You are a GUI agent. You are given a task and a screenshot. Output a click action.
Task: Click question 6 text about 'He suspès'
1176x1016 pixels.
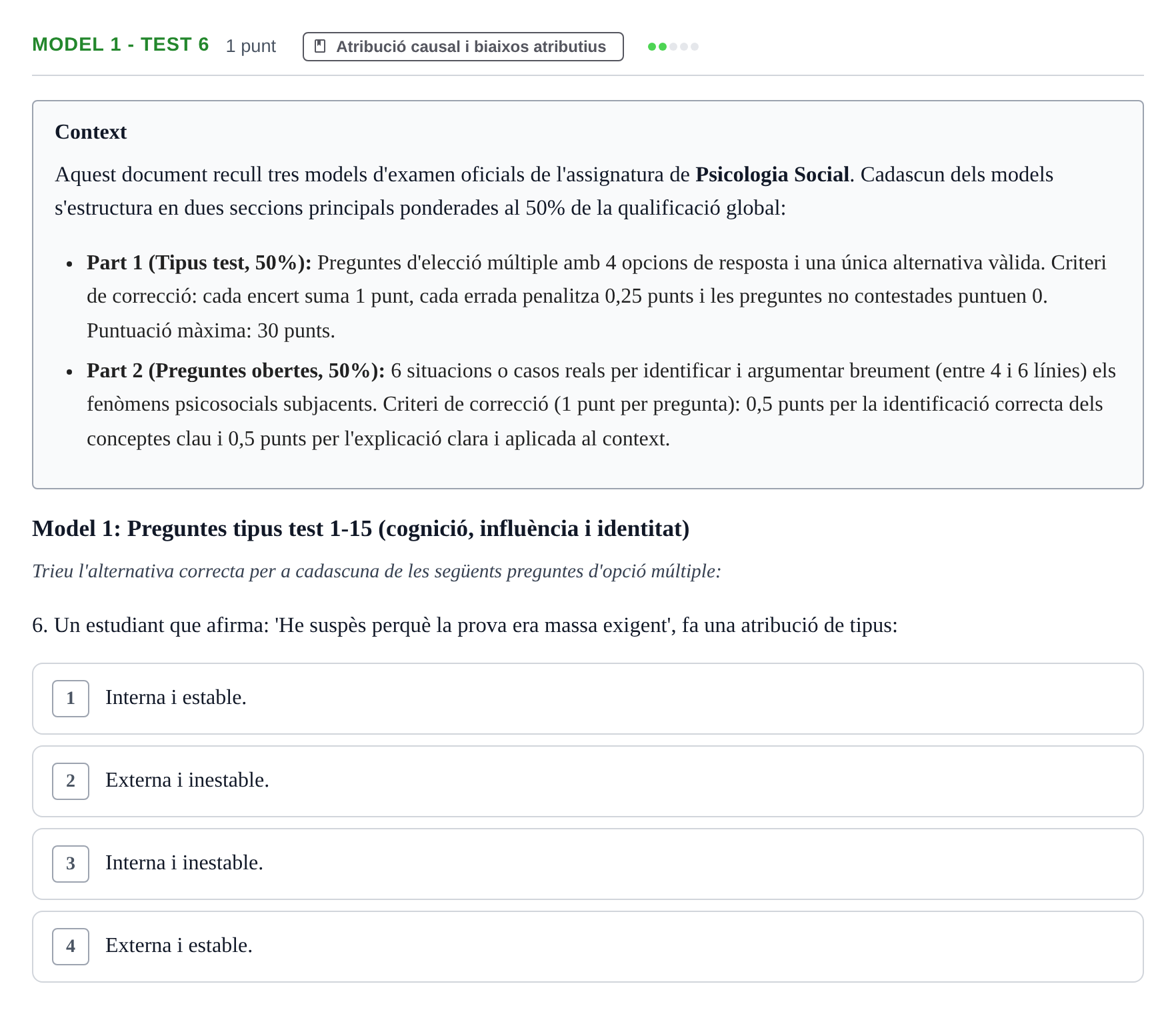(465, 625)
